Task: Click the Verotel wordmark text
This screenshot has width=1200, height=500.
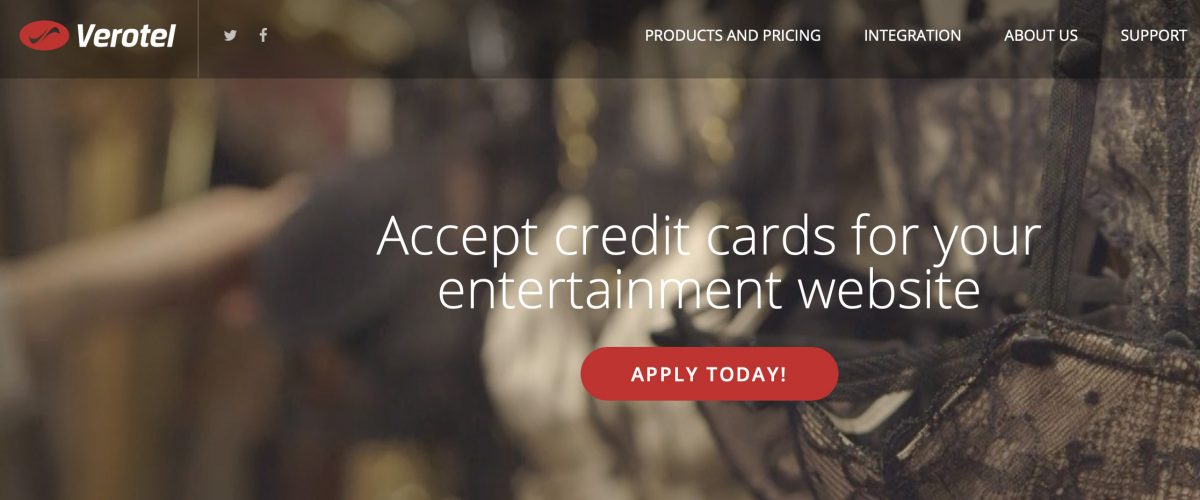Action: (125, 36)
